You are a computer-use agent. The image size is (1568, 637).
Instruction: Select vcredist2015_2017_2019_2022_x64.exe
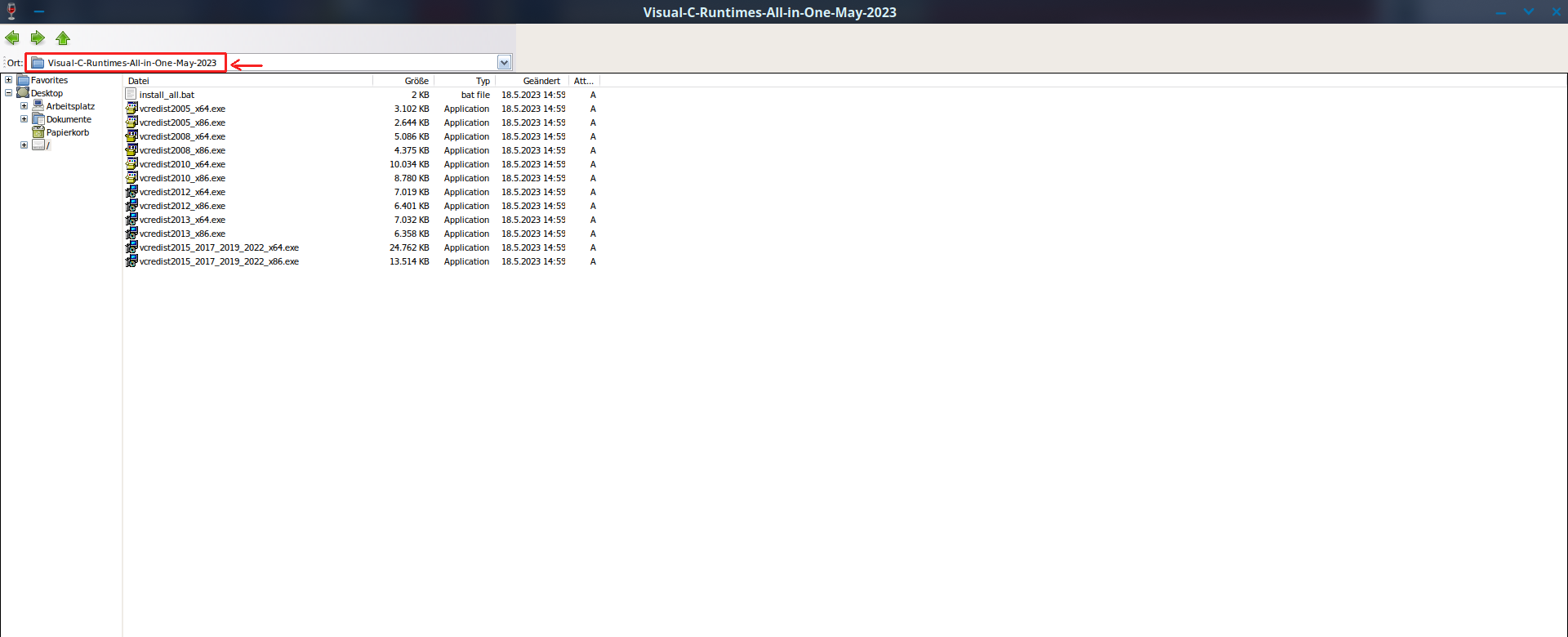tap(219, 247)
